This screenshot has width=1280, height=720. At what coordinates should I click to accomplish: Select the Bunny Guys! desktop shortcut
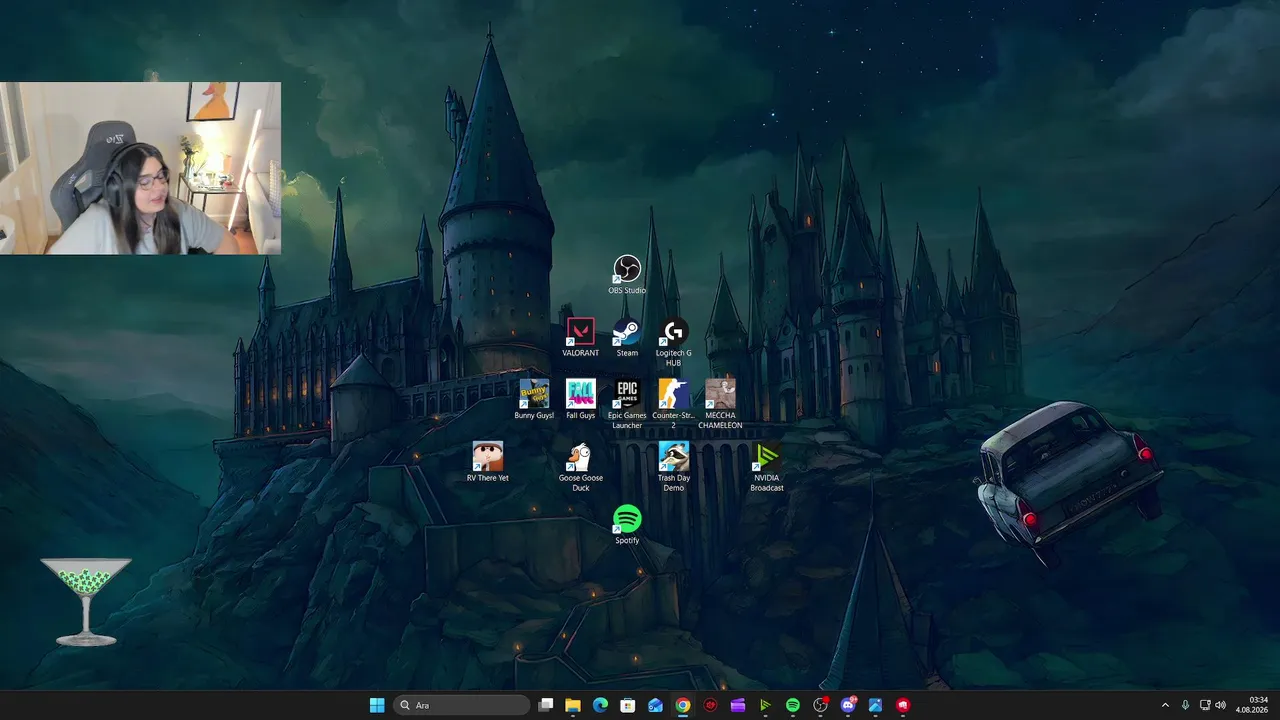click(534, 399)
